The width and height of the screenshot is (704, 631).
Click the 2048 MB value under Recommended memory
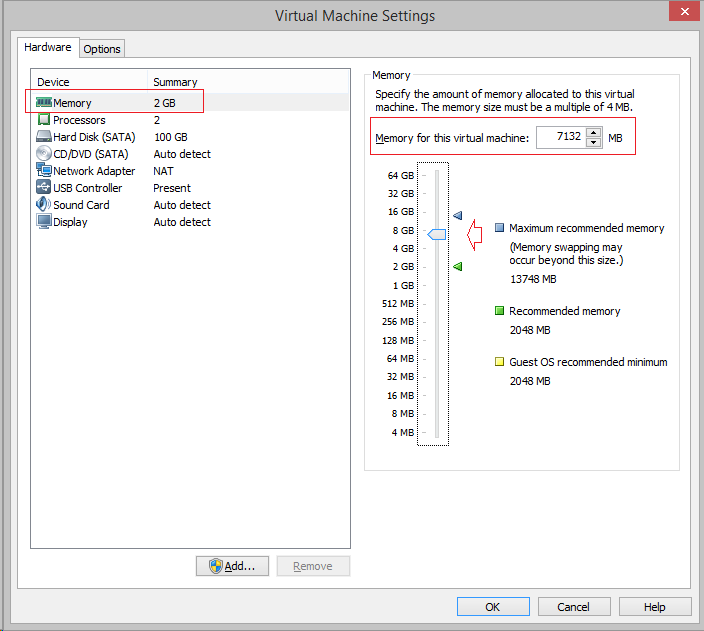[530, 330]
